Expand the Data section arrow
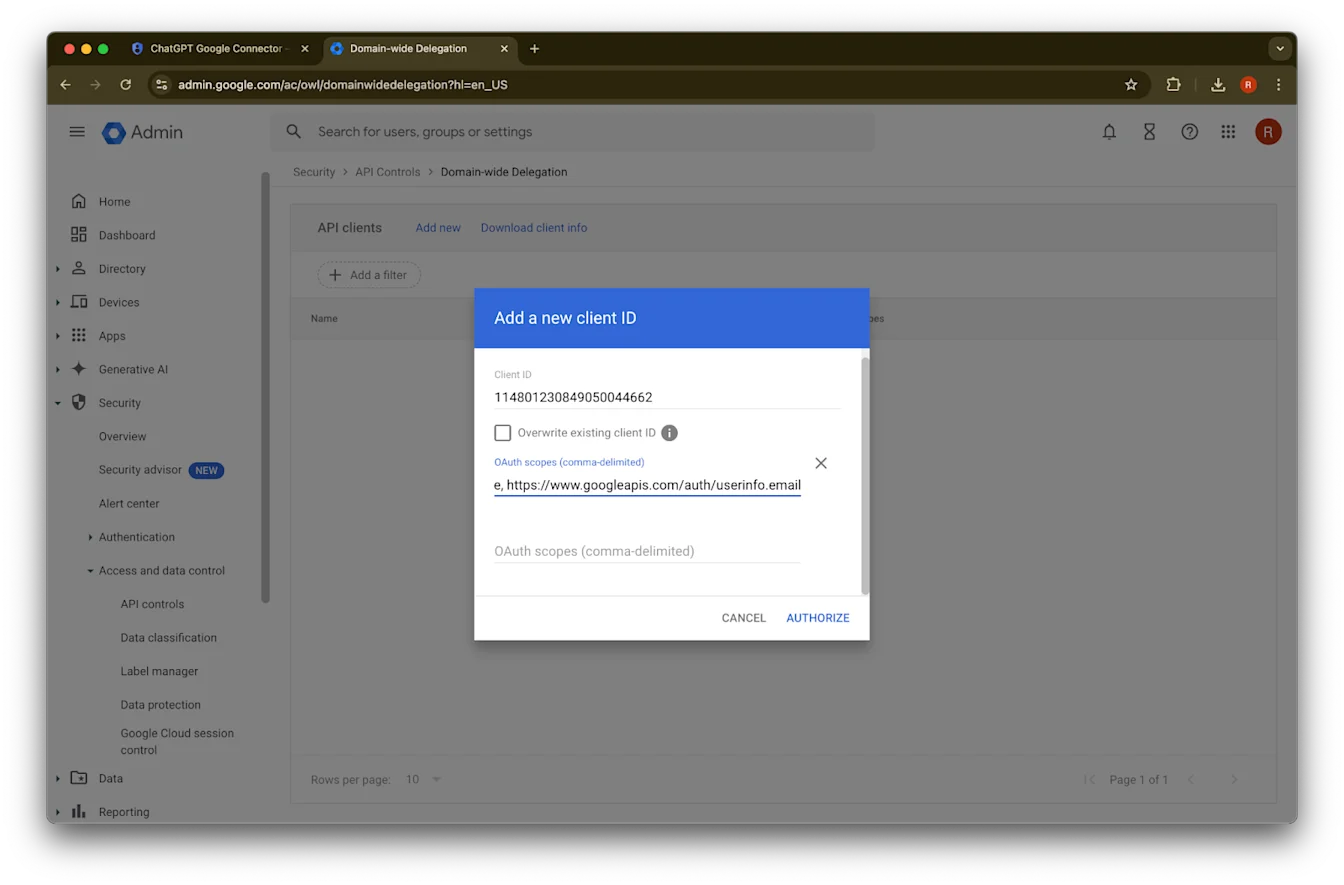Image resolution: width=1344 pixels, height=885 pixels. 58,778
